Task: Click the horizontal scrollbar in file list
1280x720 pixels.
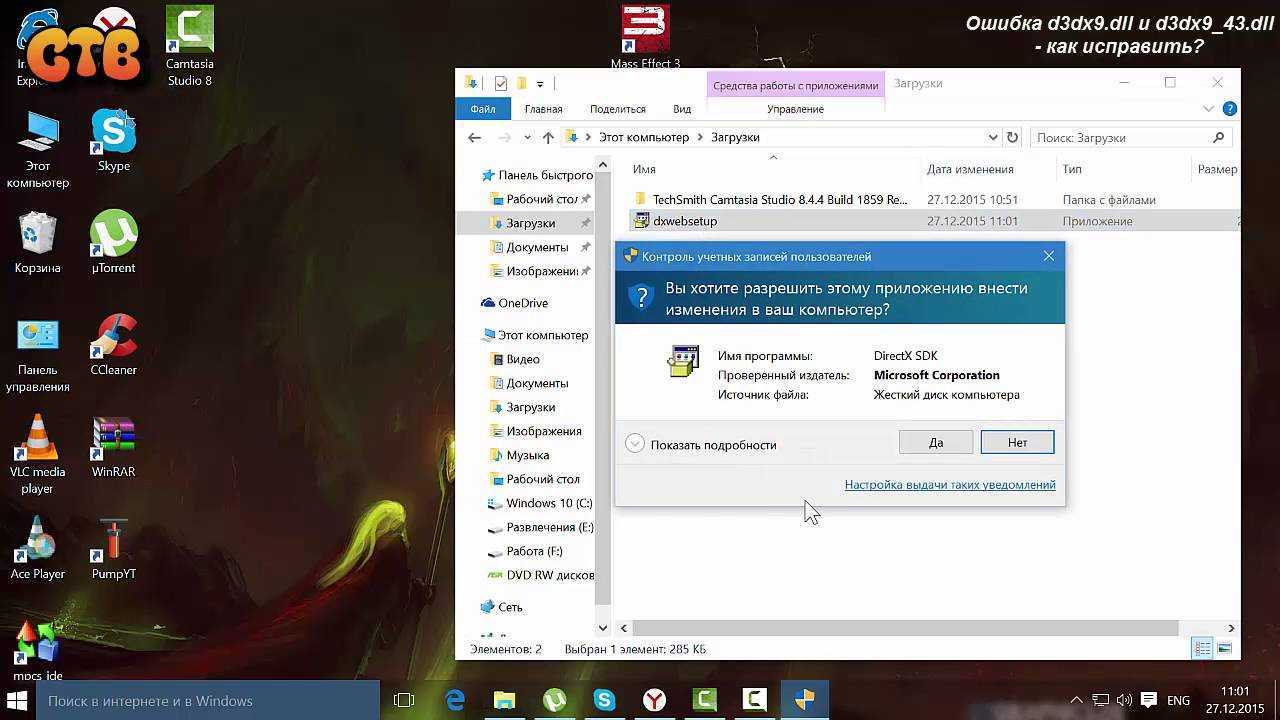Action: (906, 628)
